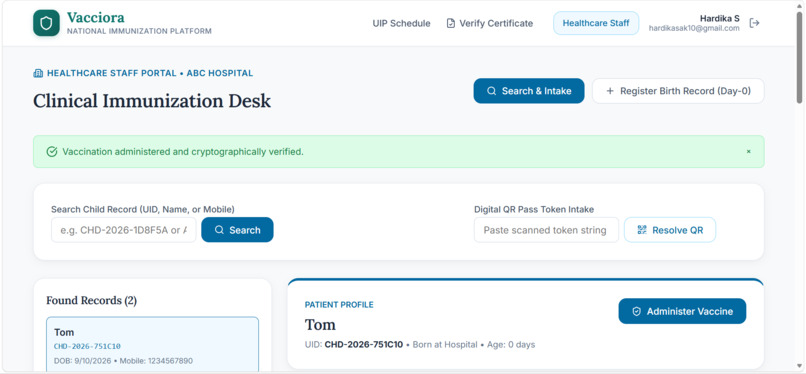
Task: Open the UIP Schedule page
Action: tap(401, 23)
